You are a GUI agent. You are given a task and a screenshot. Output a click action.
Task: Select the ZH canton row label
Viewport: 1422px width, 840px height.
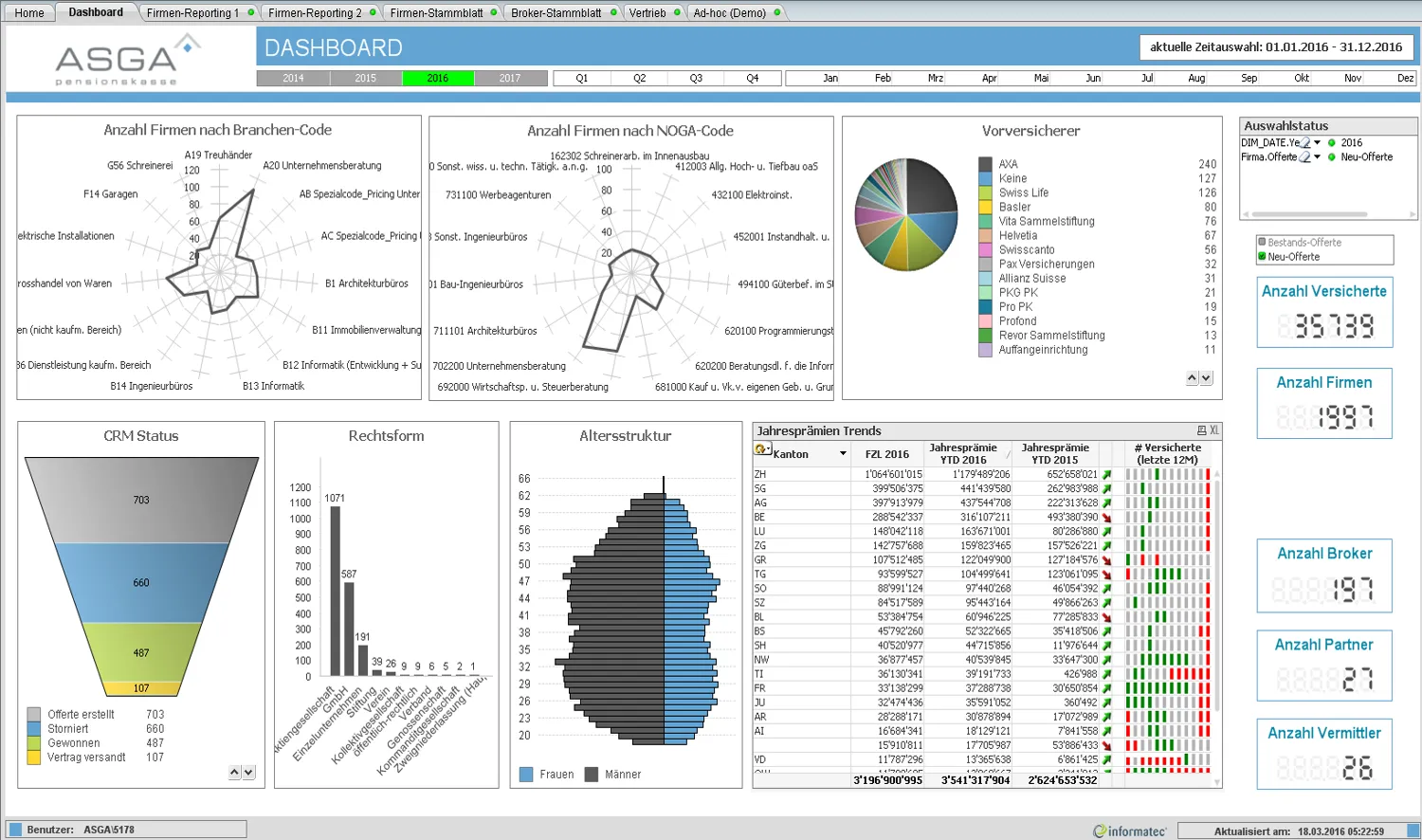[760, 475]
